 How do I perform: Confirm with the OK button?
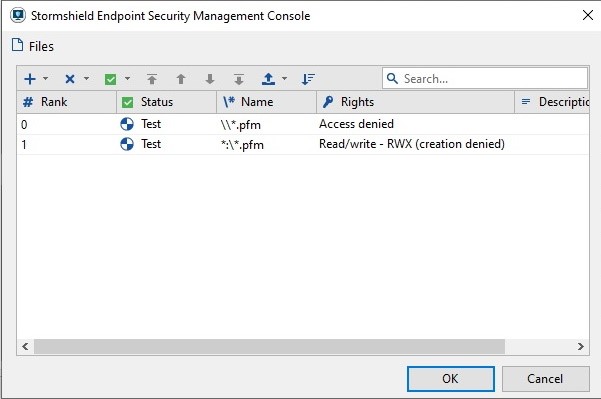[450, 379]
